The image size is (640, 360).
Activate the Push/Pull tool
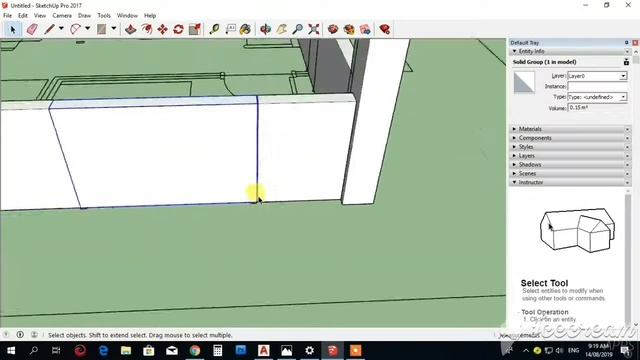[131, 29]
